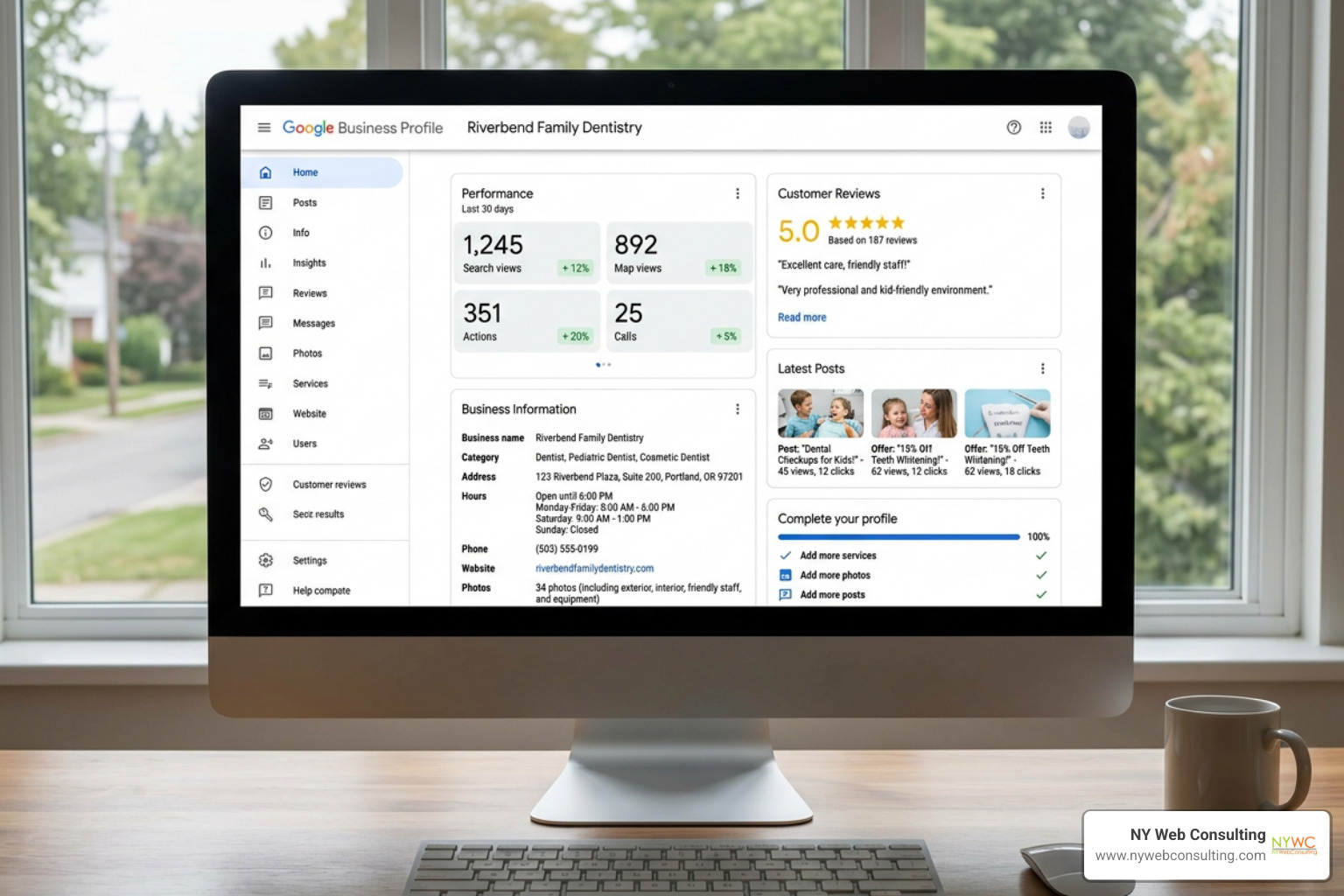
Task: Click the address 123 Riverbend Plaza text
Action: pyautogui.click(x=639, y=477)
